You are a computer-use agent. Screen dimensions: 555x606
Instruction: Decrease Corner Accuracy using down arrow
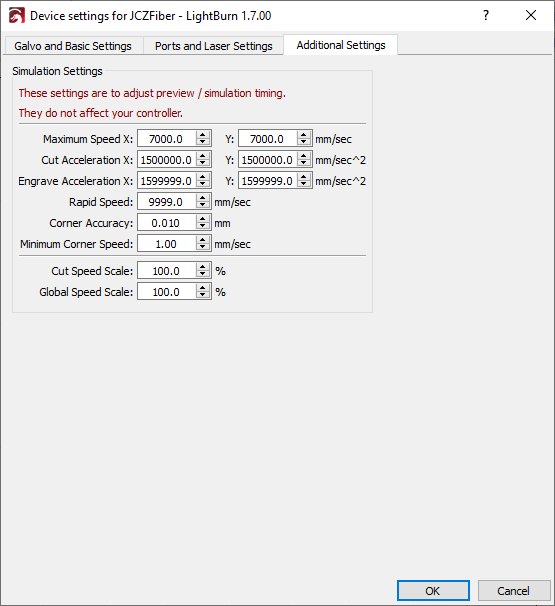coord(203,226)
